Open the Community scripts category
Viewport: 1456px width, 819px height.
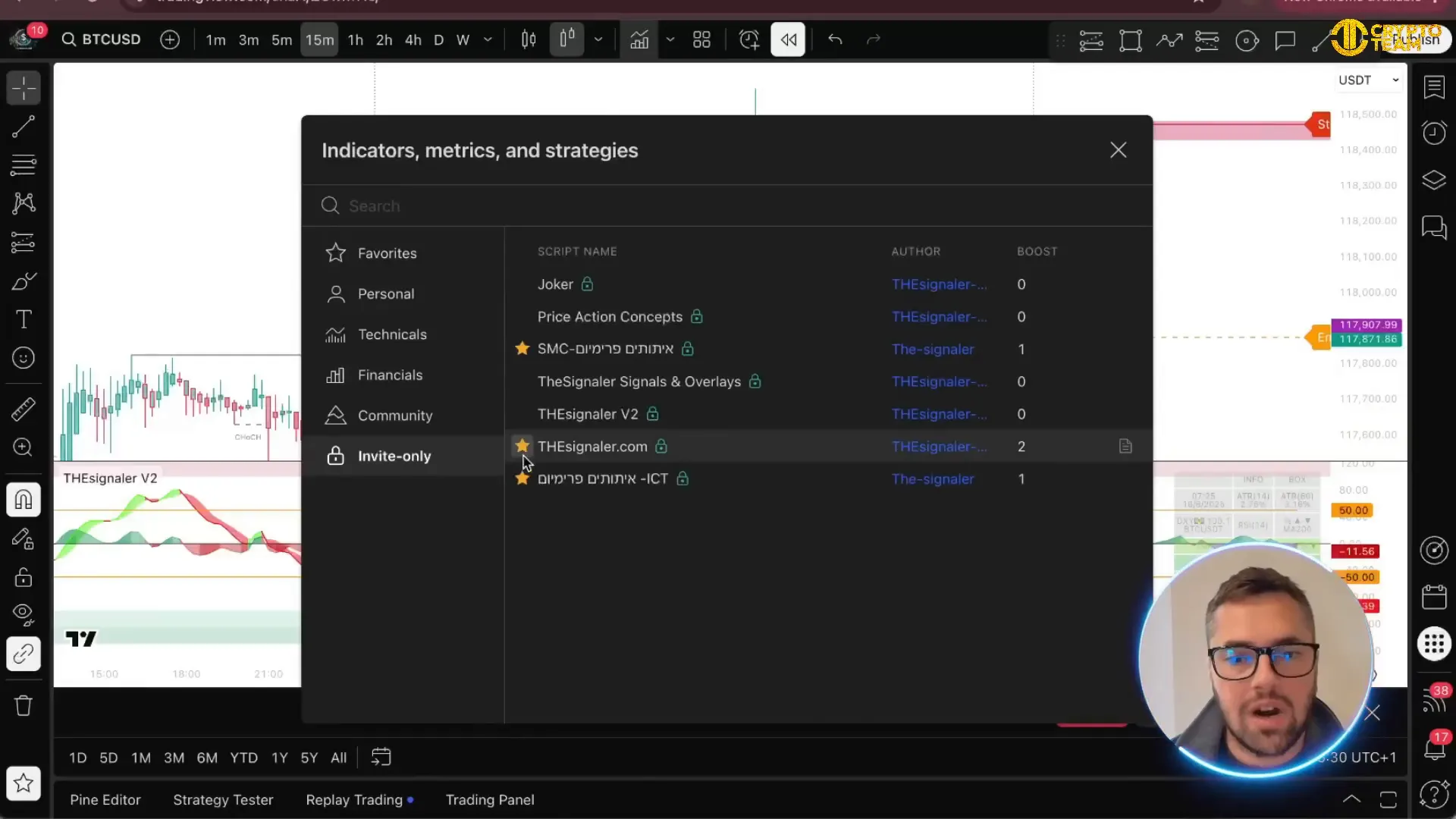(403, 416)
